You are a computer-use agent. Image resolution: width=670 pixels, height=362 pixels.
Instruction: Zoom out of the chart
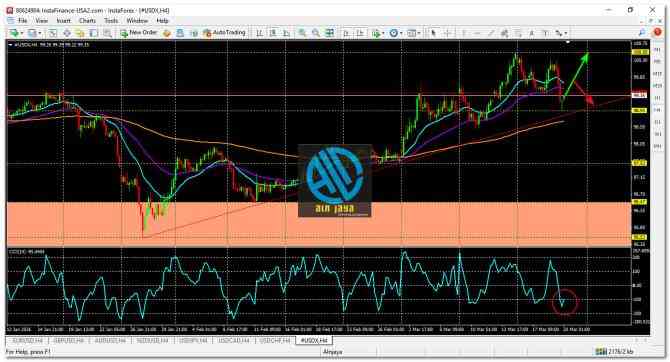316,33
